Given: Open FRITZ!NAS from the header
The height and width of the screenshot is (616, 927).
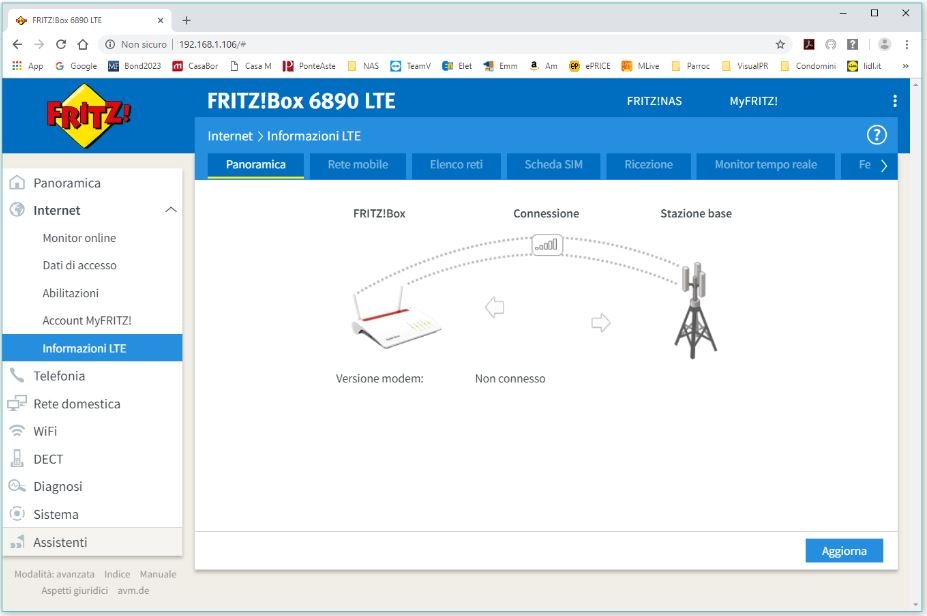Looking at the screenshot, I should coord(654,101).
